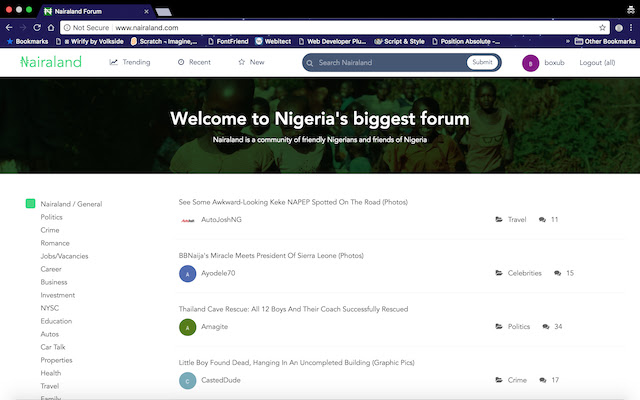640x400 pixels.
Task: Open a new browser tab
Action: 164,12
